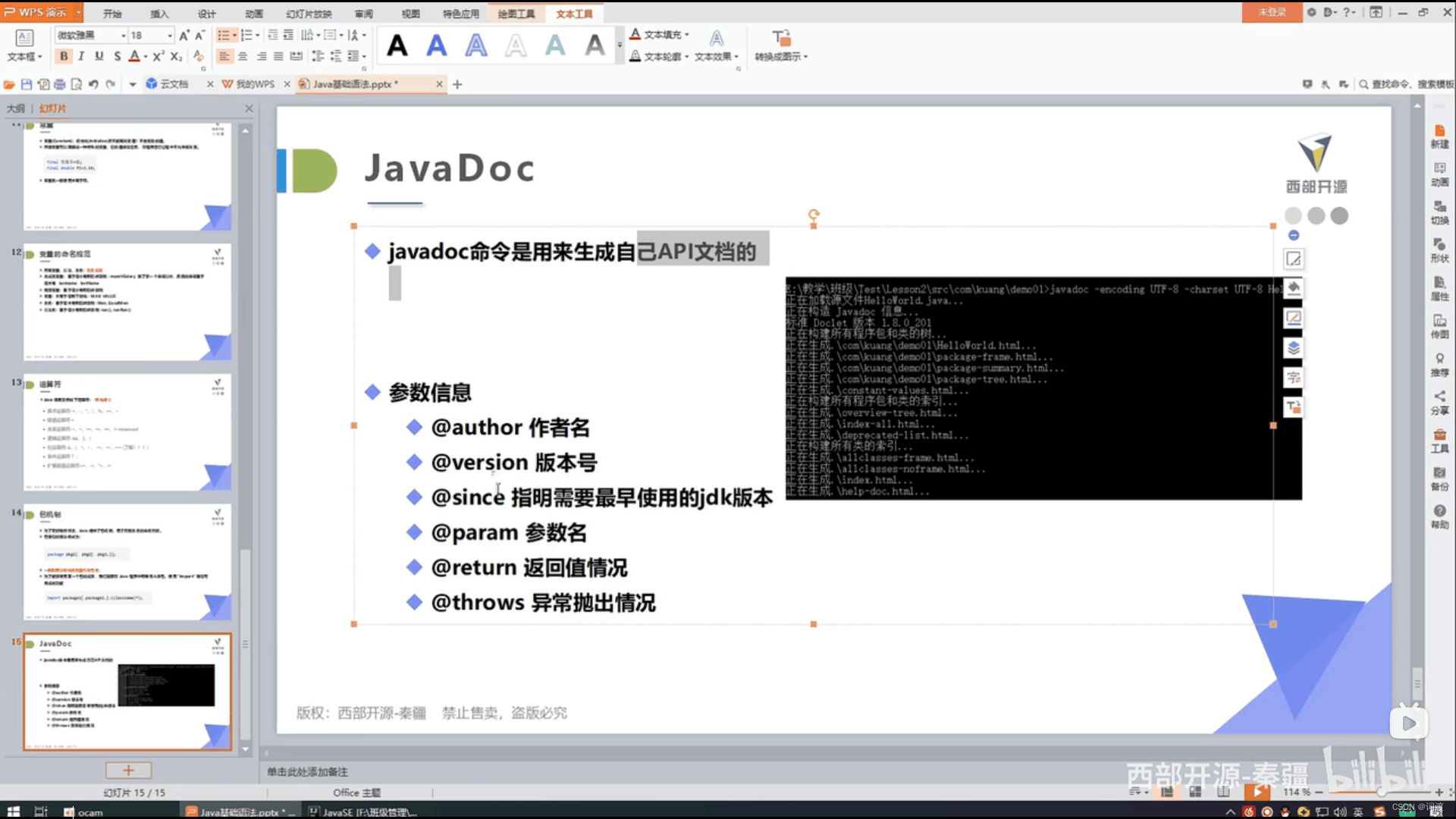1456x819 pixels.
Task: Toggle underline text formatting
Action: 99,56
